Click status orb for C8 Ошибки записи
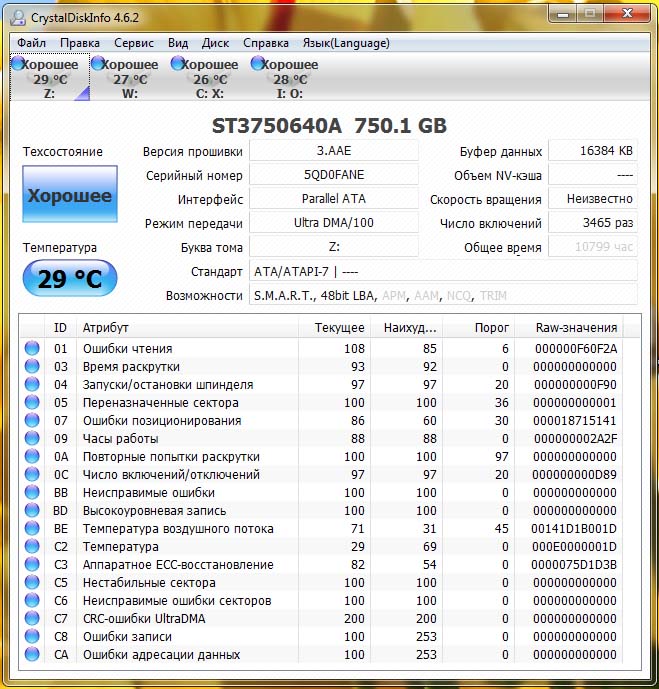Image resolution: width=659 pixels, height=689 pixels. tap(32, 636)
